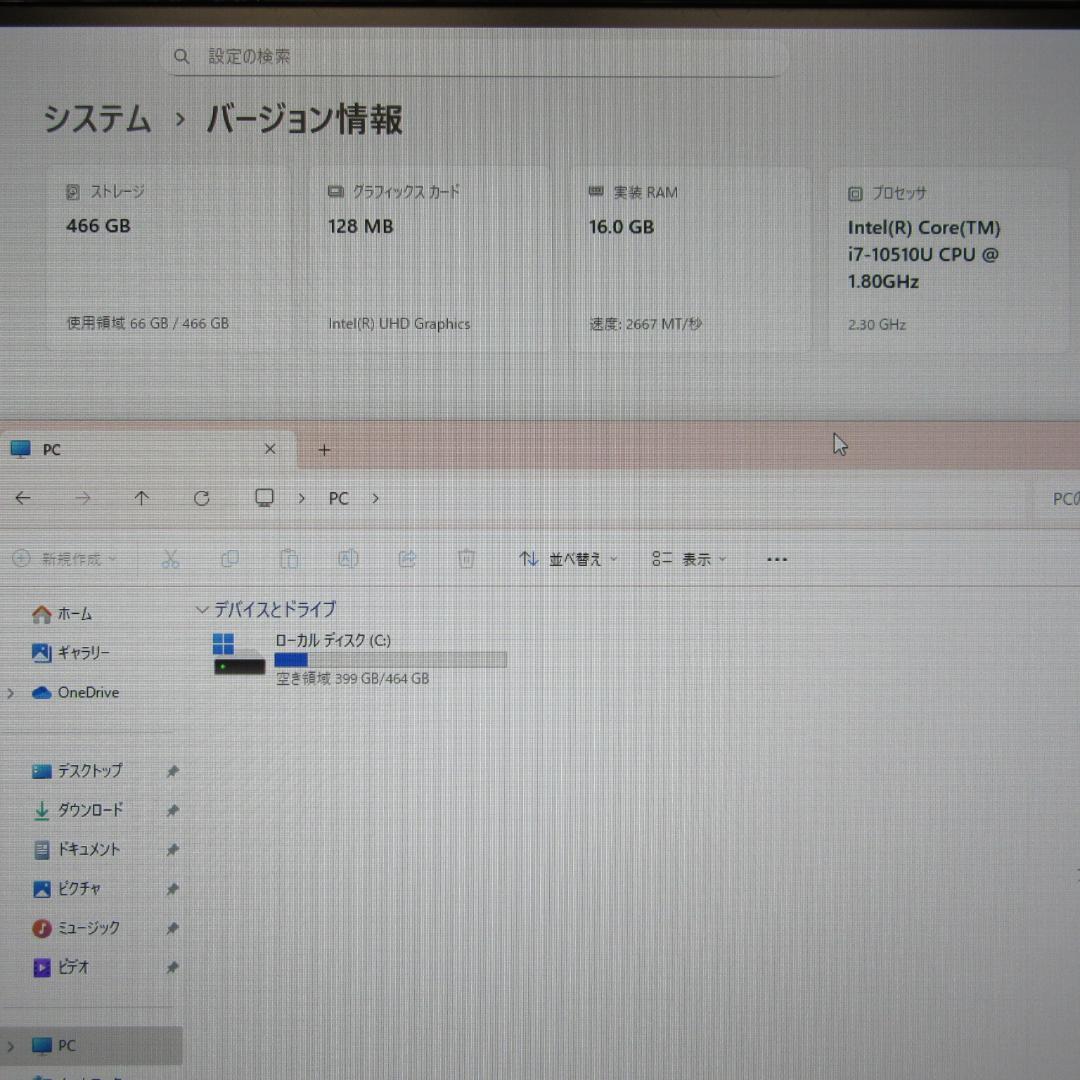Click the C: drive capacity bar

390,659
